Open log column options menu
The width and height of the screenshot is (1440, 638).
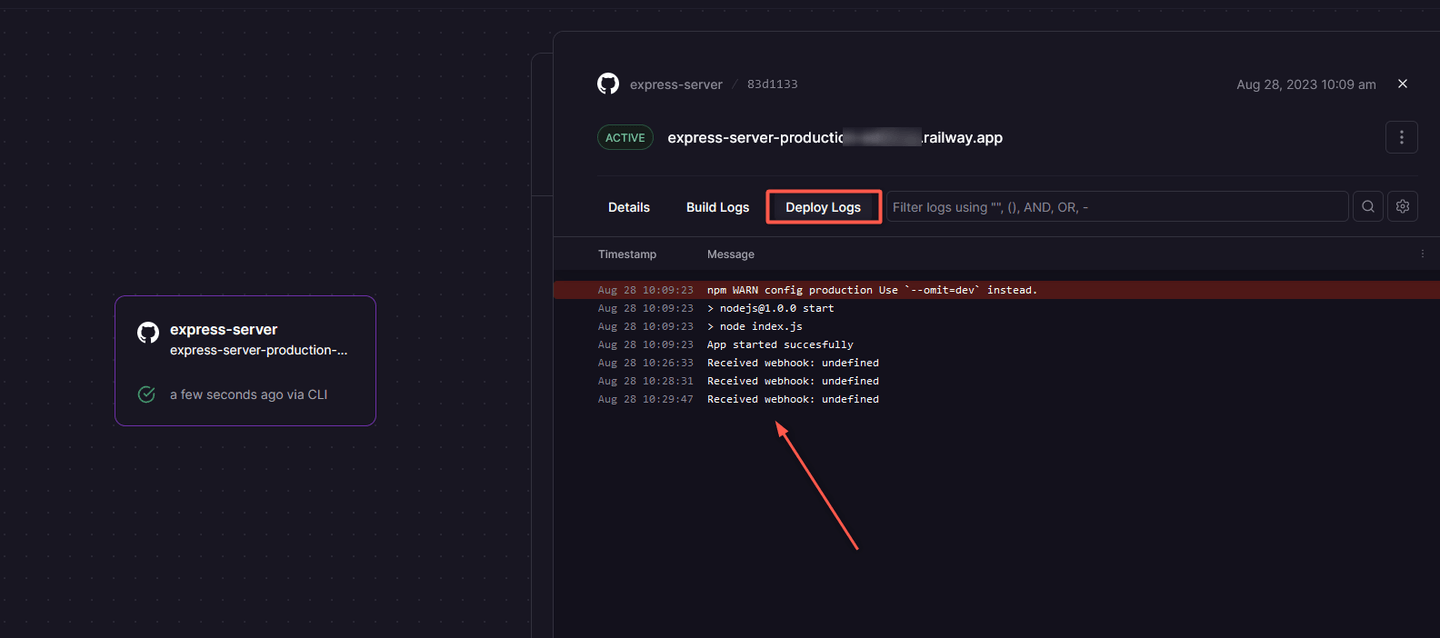tap(1422, 254)
